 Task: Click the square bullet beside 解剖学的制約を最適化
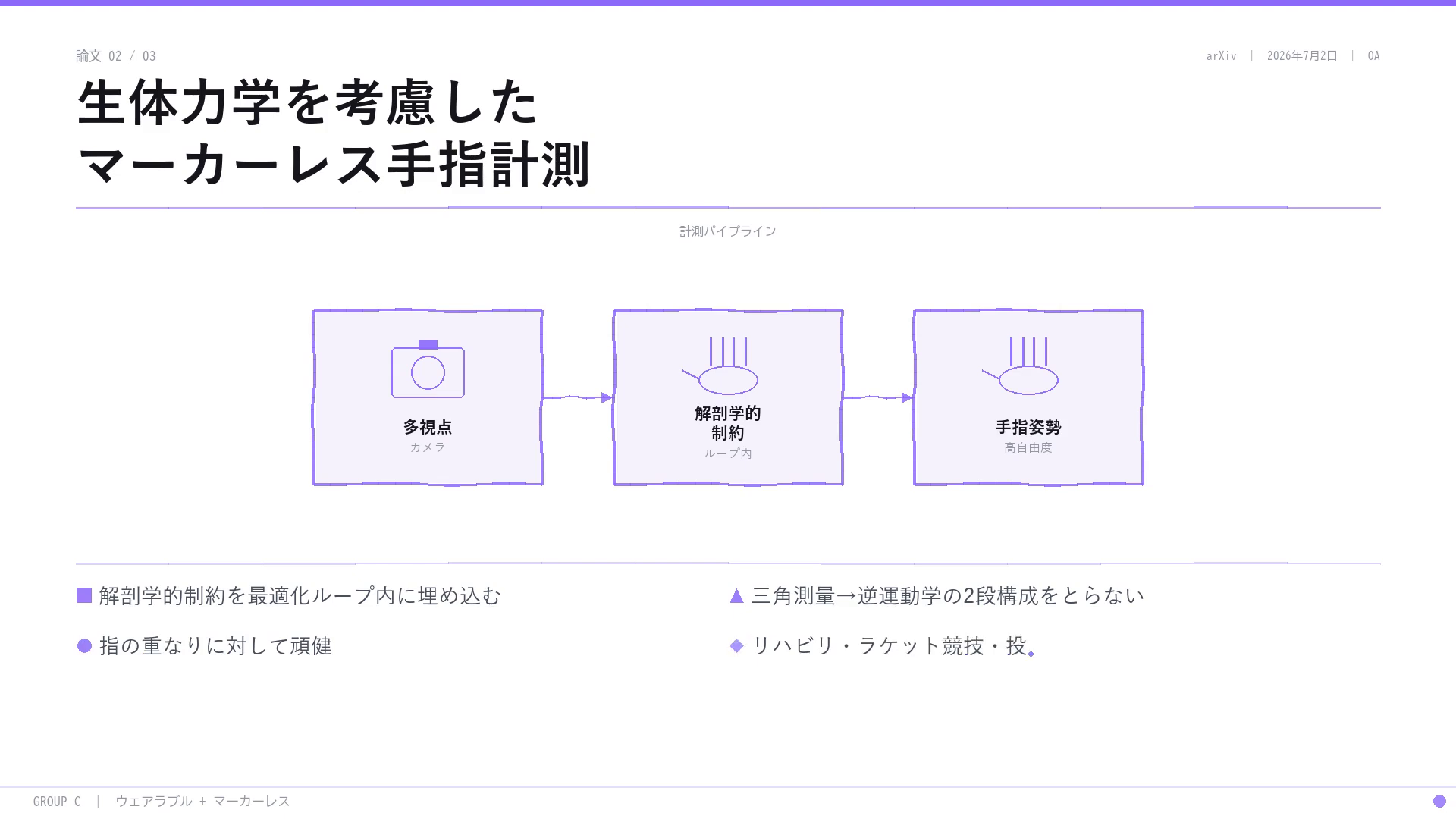tap(84, 596)
